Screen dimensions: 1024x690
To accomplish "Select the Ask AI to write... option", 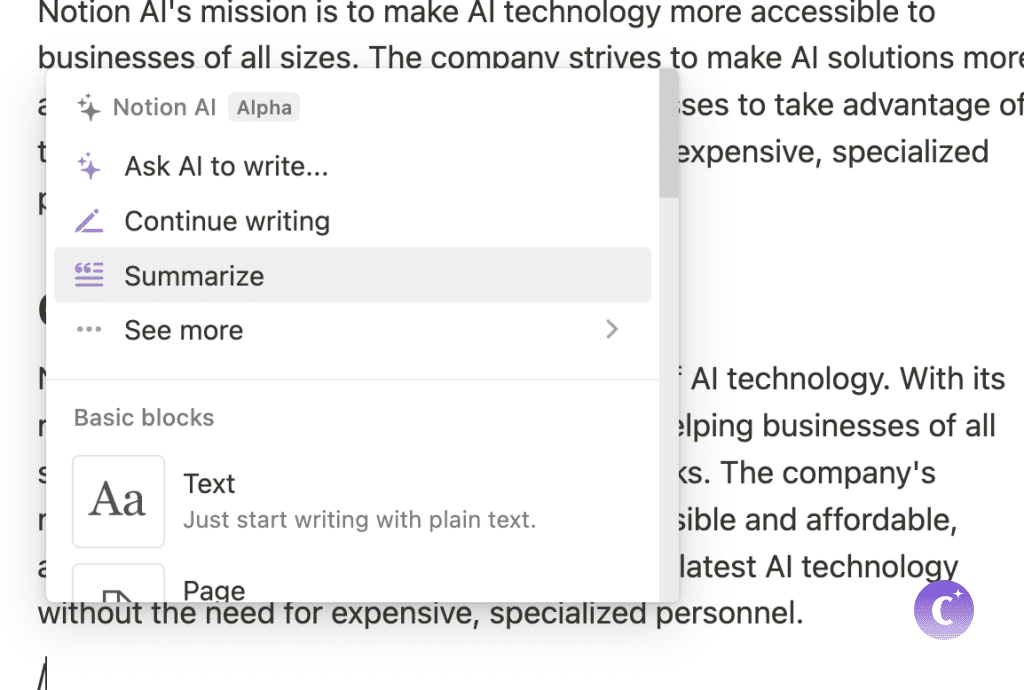I will pyautogui.click(x=226, y=166).
